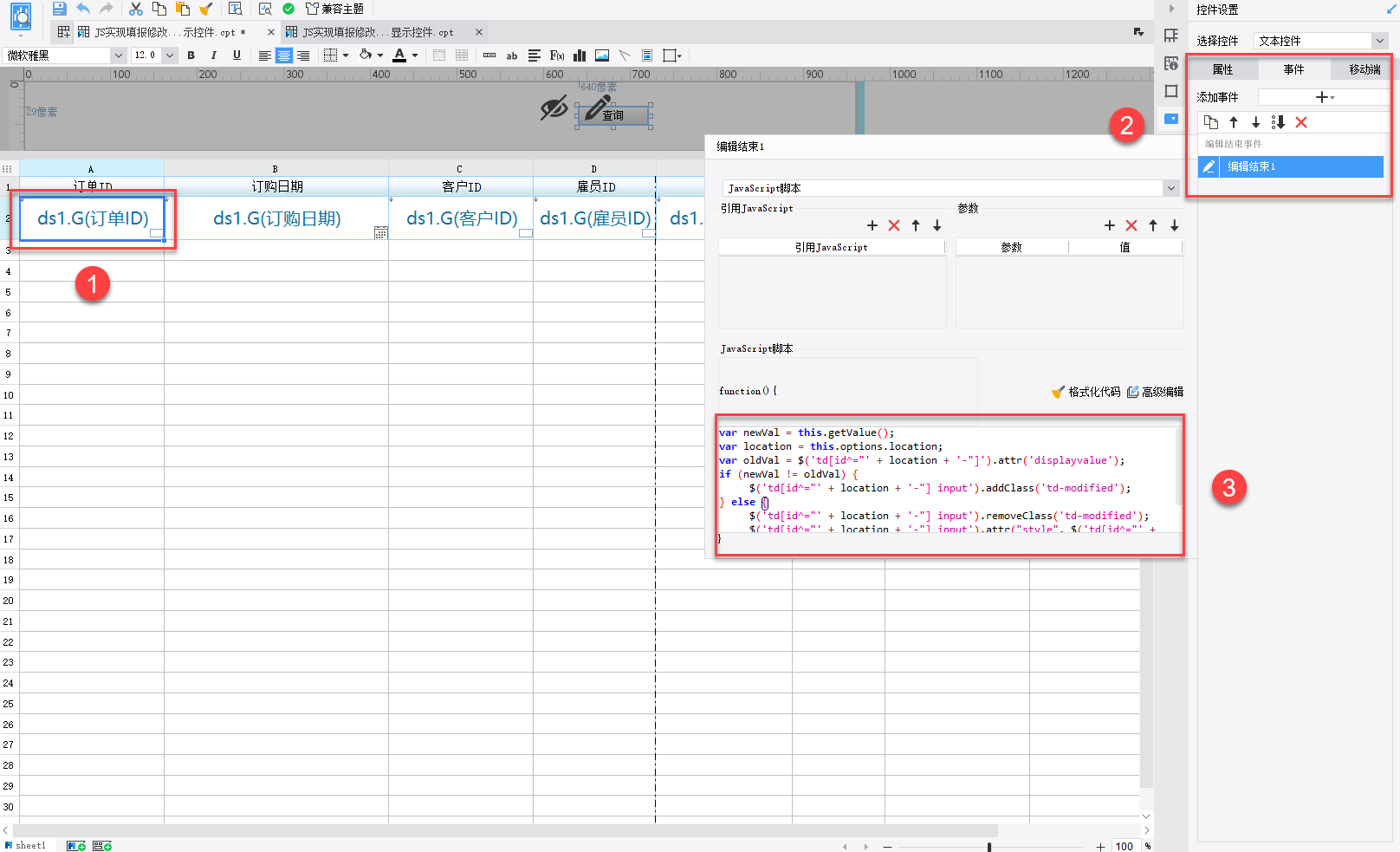Close the second 显示控件.cpt tab
The height and width of the screenshot is (852, 1400).
(x=478, y=32)
